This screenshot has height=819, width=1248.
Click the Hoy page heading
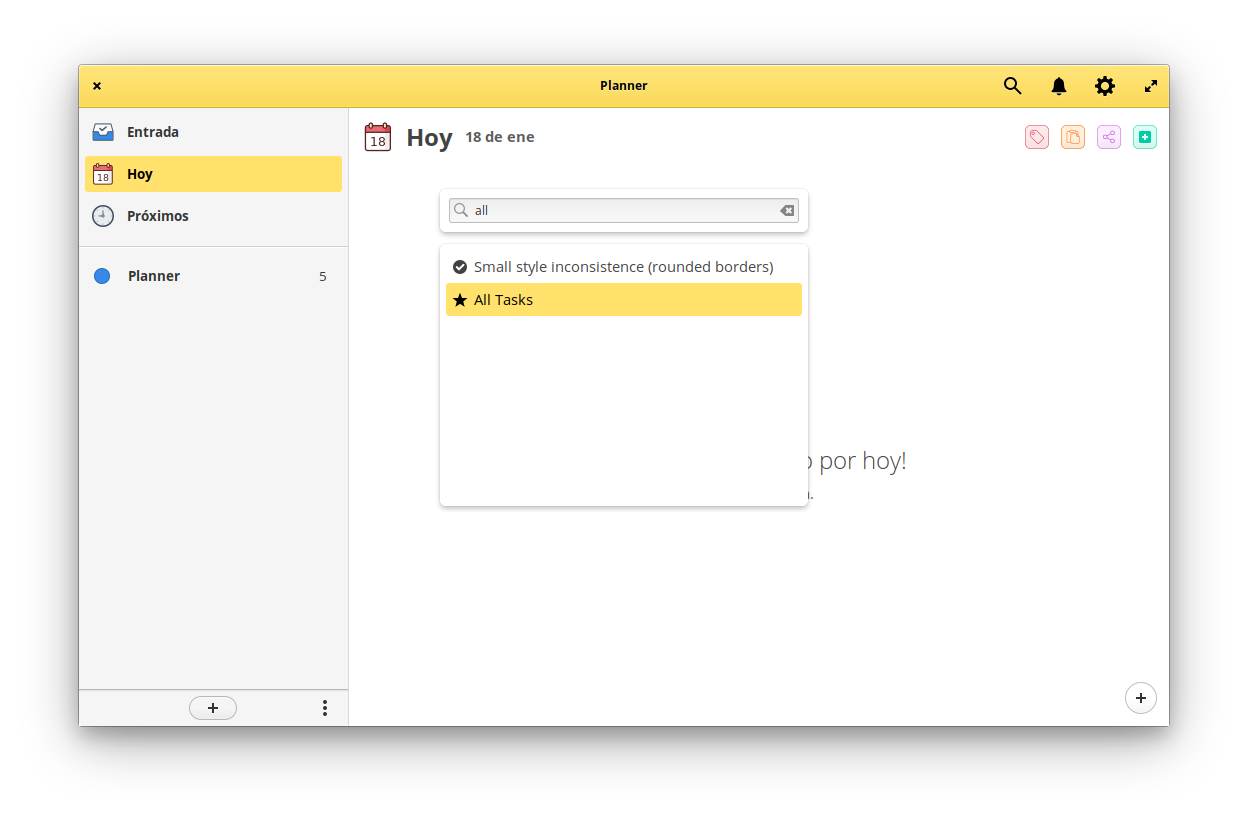(x=430, y=138)
